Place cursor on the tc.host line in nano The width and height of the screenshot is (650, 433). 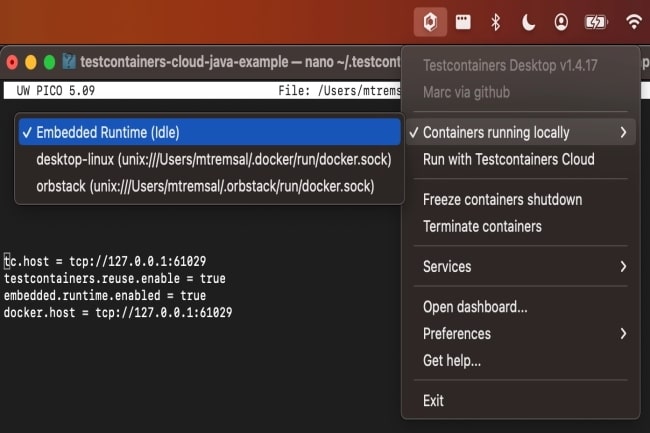(105, 261)
